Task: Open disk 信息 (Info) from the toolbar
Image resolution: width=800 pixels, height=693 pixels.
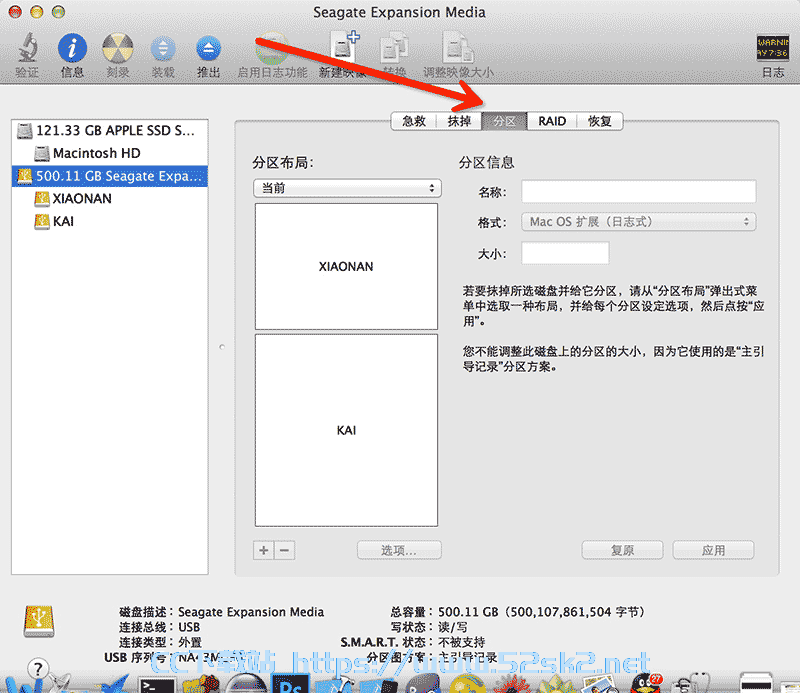Action: pyautogui.click(x=72, y=48)
